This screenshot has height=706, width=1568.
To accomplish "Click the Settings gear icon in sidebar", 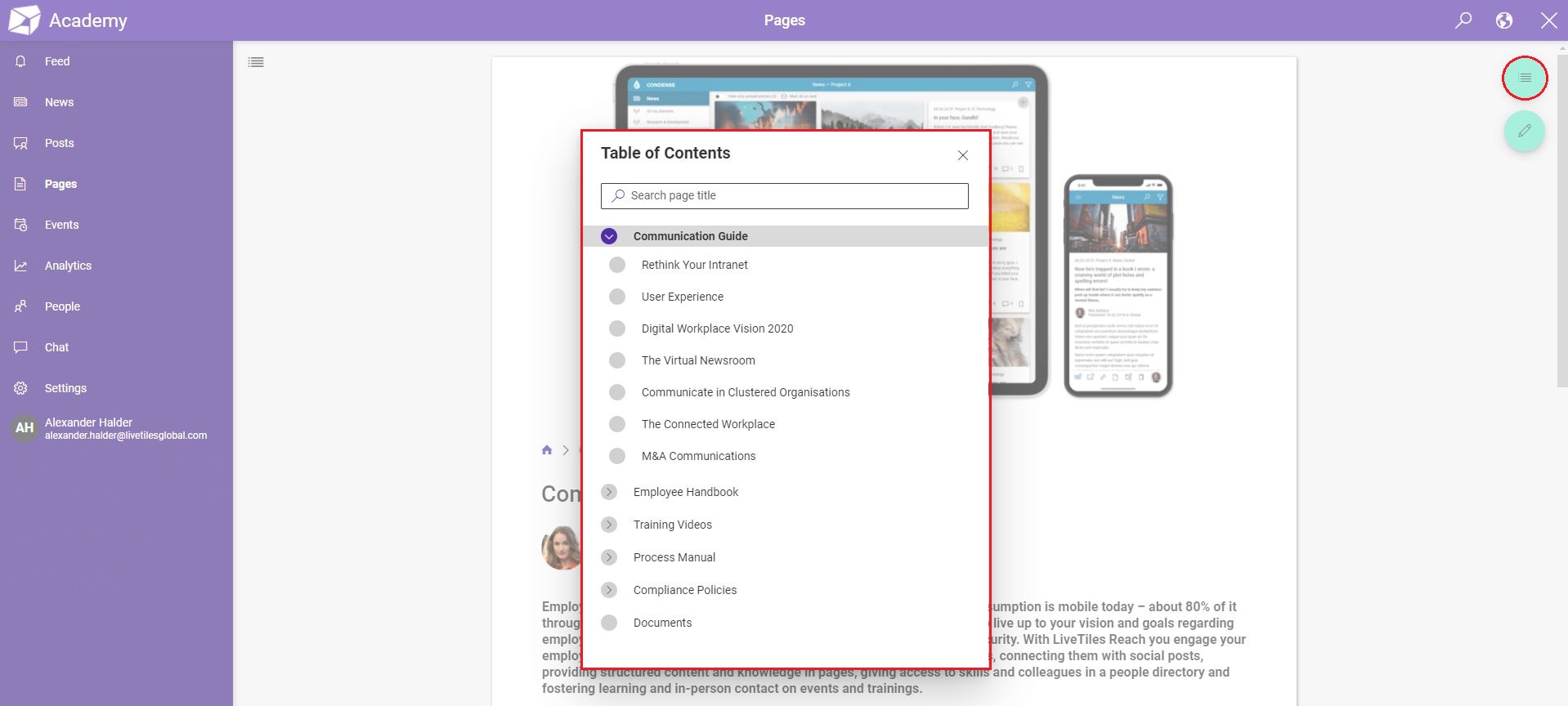I will (21, 388).
